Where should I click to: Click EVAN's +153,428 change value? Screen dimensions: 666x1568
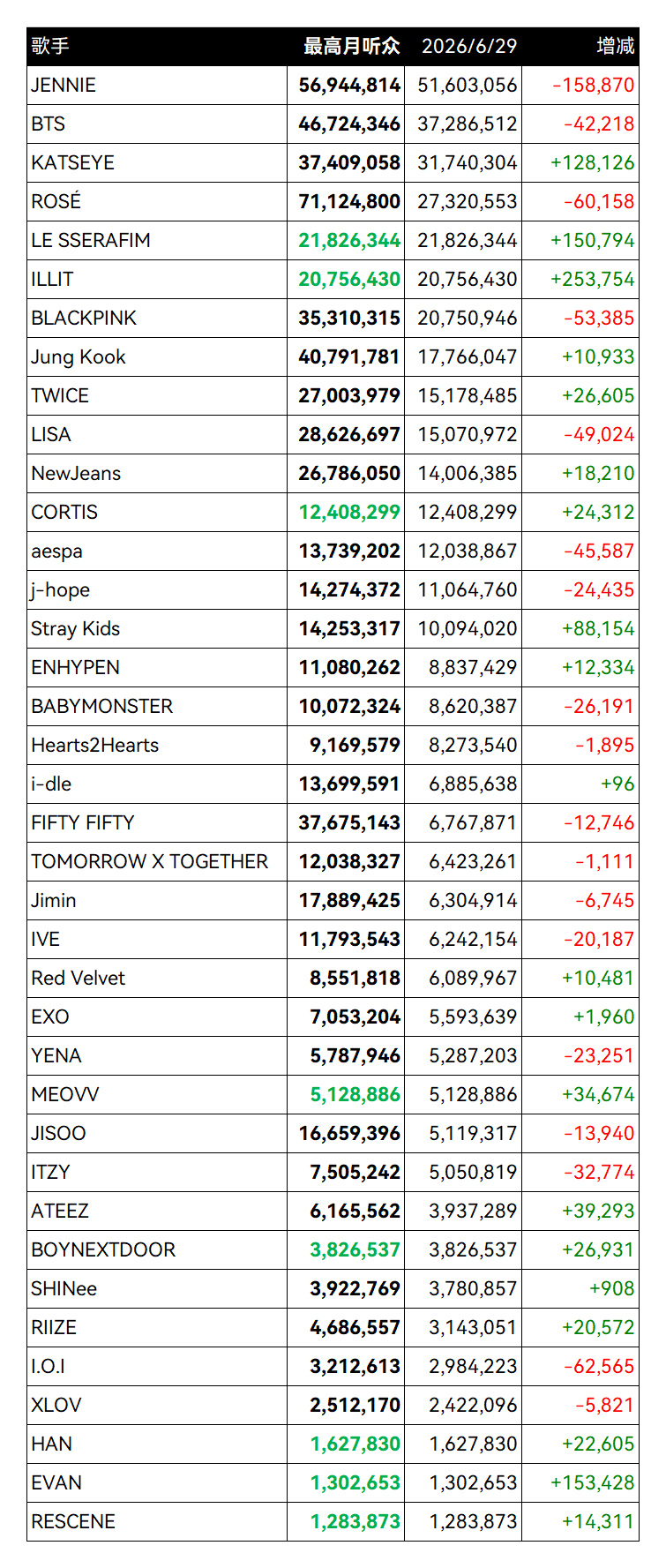592,1482
